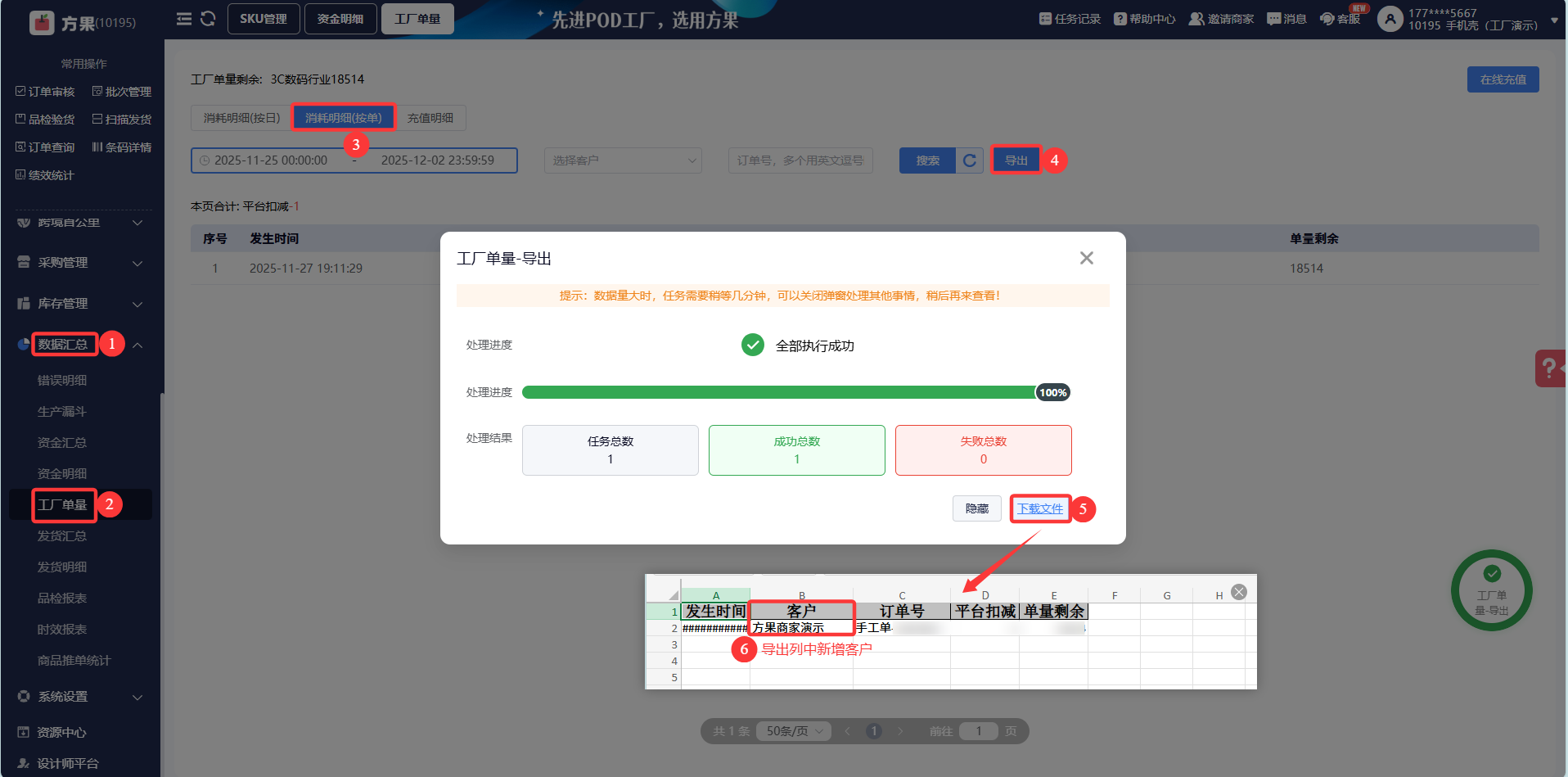Open 扫描发货 shortcut in sidebar
This screenshot has width=1568, height=777.
pos(122,120)
